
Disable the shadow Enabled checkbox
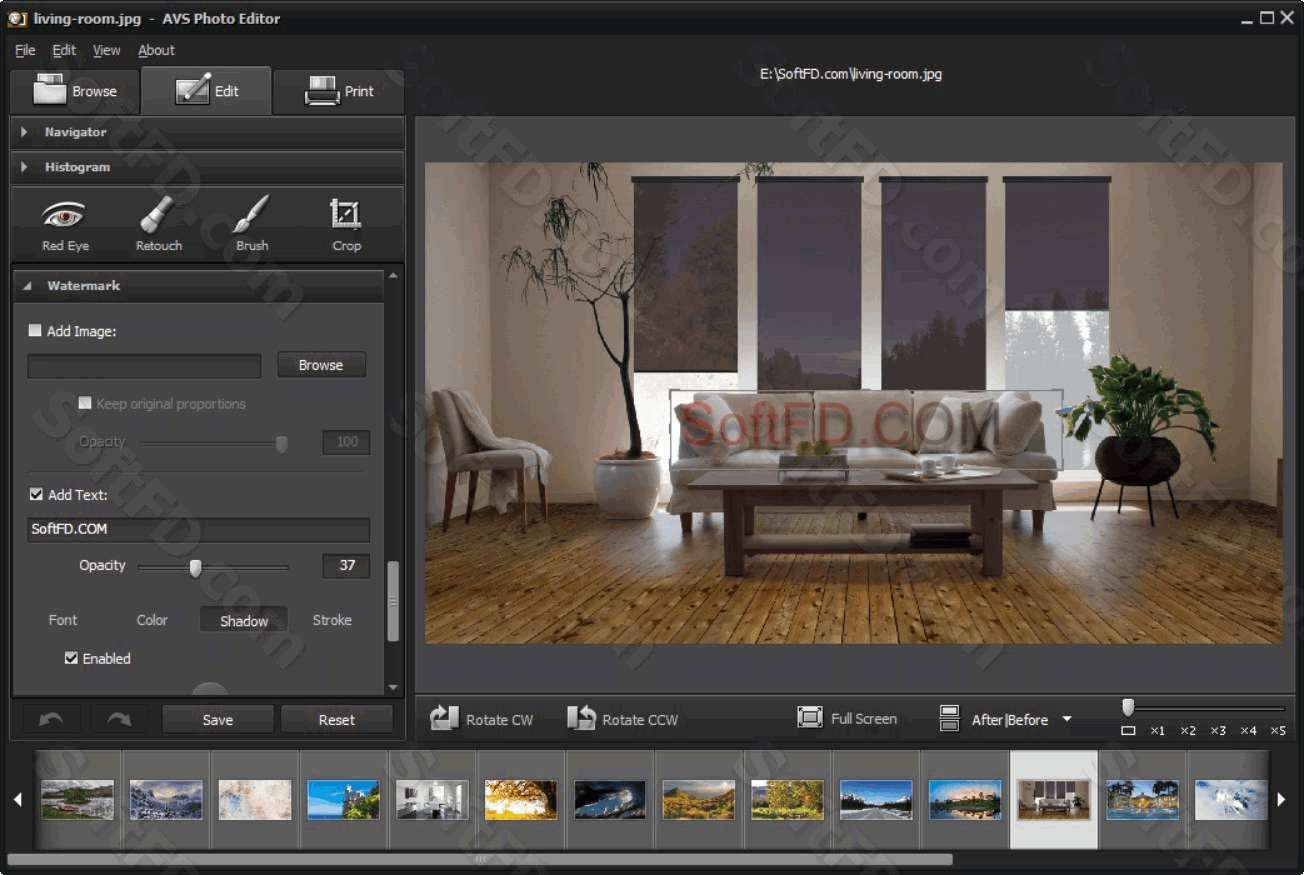tap(71, 658)
